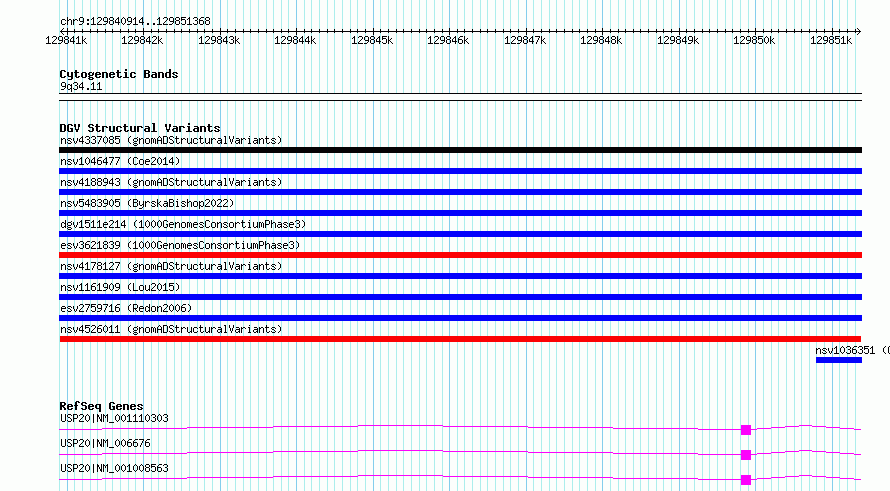Click the RefSeq Genes track title
The width and height of the screenshot is (890, 491).
(x=102, y=406)
